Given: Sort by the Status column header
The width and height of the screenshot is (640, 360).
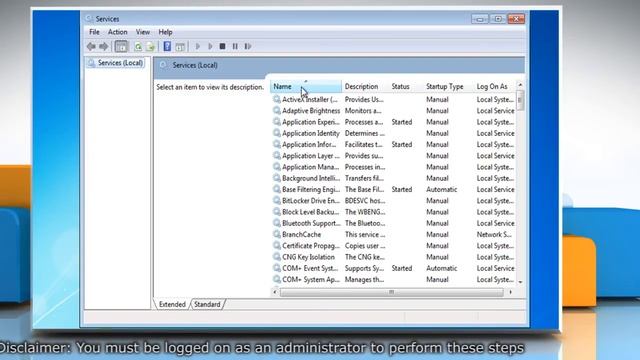Looking at the screenshot, I should click(x=406, y=87).
